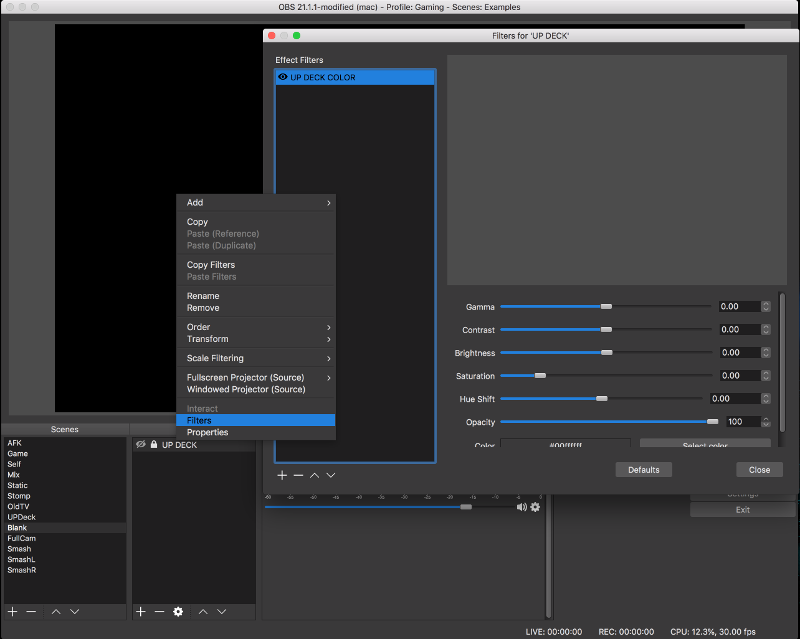Click the lock icon on UP DECK source
This screenshot has width=800, height=639.
coord(154,445)
